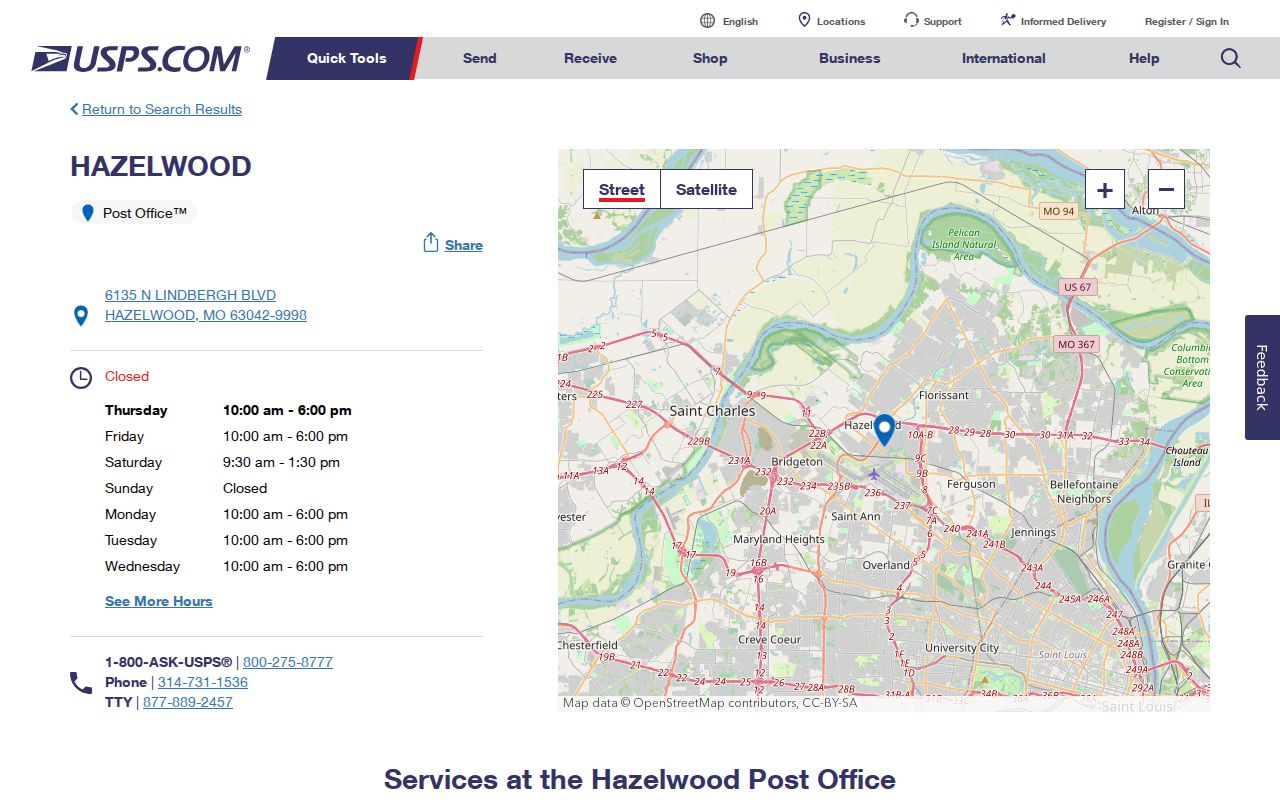Open Register / Sign In

click(1187, 21)
